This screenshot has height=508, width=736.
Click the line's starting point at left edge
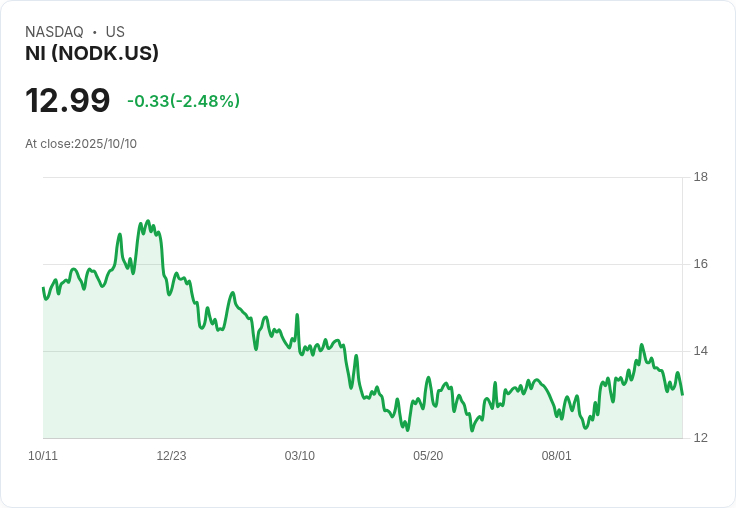43,288
